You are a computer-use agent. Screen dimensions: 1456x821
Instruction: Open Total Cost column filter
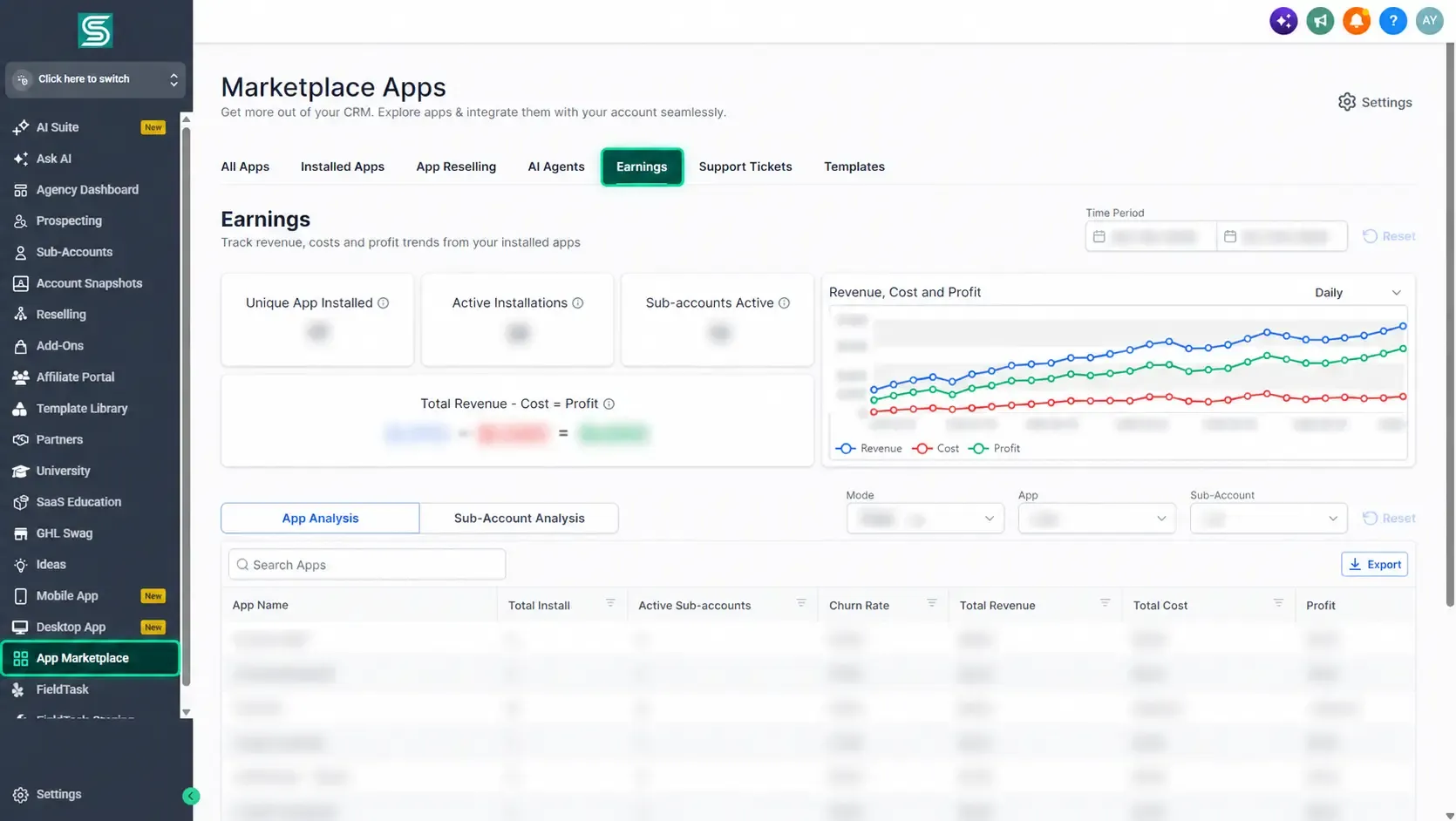pos(1278,603)
